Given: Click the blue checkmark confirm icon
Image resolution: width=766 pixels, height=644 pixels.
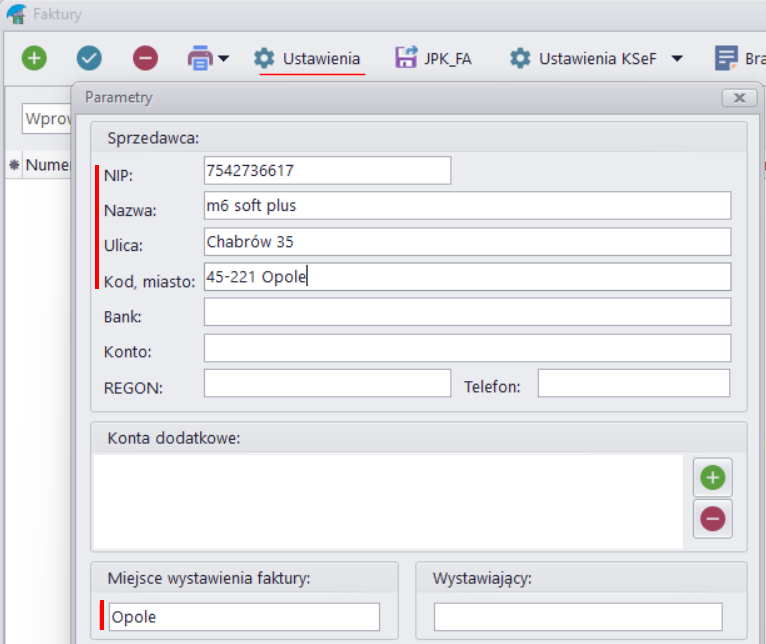Looking at the screenshot, I should (x=90, y=58).
